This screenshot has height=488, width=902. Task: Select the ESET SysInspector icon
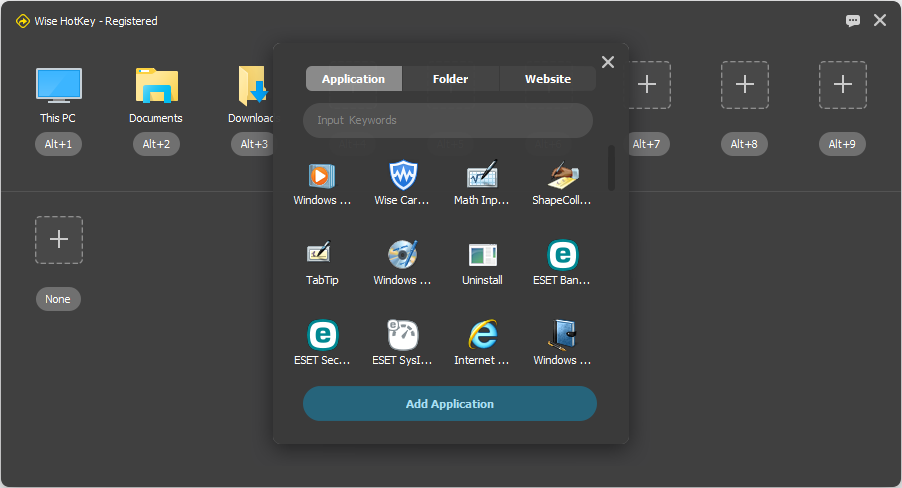tap(403, 335)
